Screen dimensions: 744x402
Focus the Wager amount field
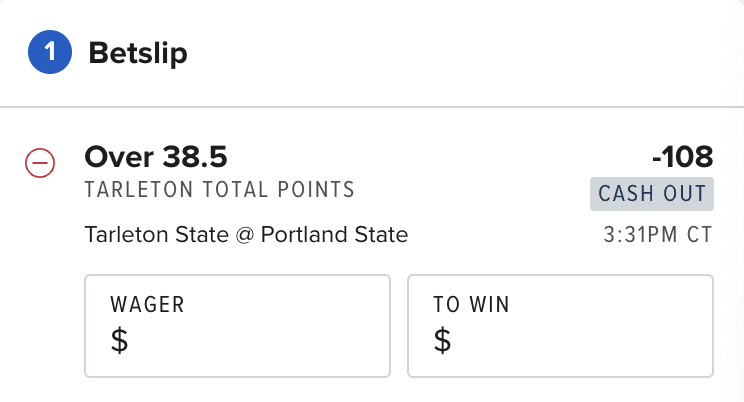[x=237, y=326]
